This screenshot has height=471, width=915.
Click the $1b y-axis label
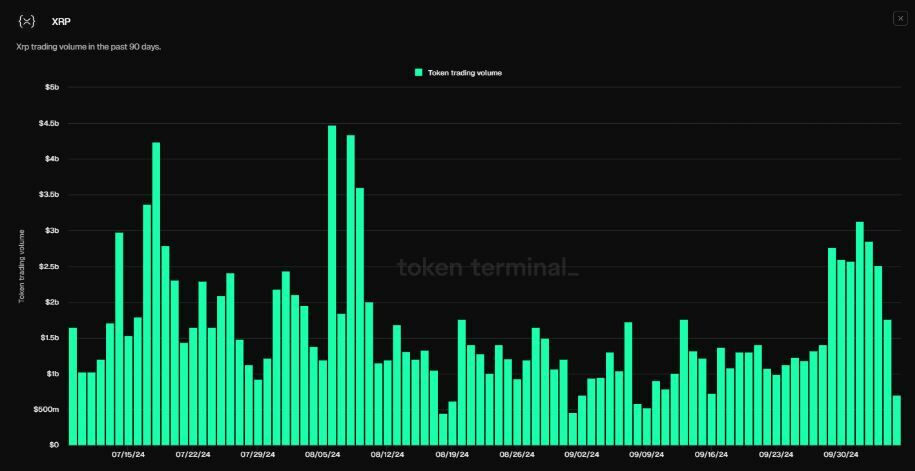point(52,374)
